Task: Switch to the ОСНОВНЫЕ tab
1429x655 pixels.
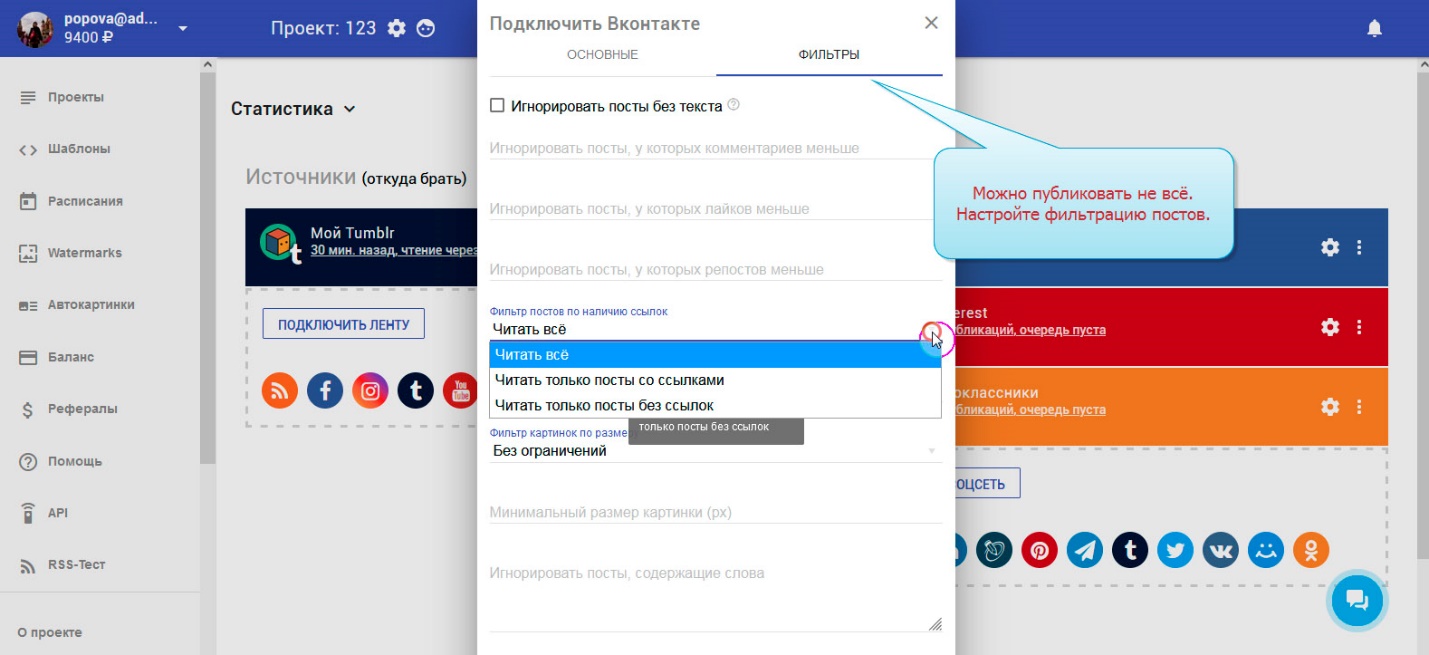Action: pos(602,55)
